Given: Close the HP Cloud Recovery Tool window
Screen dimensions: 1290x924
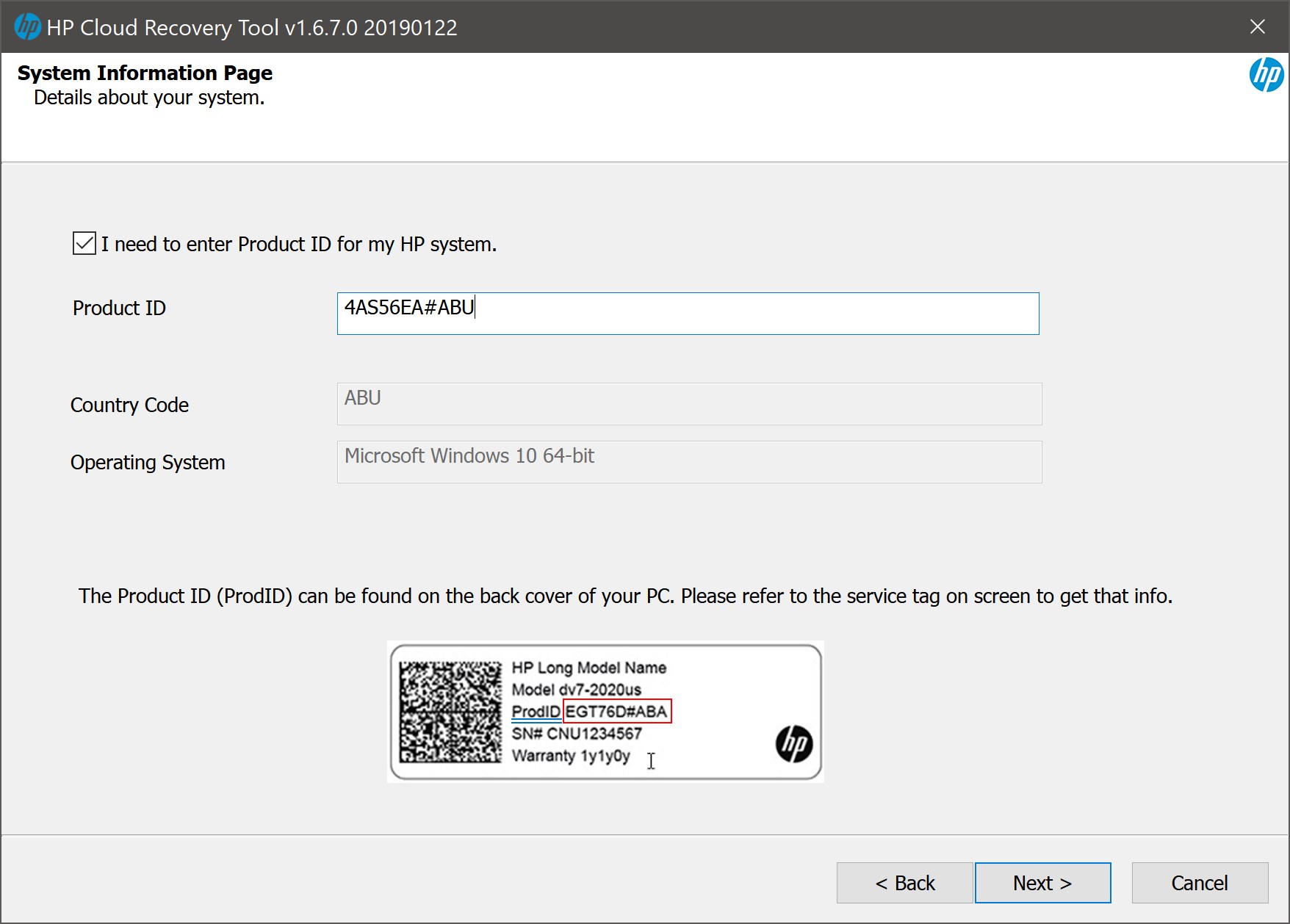Looking at the screenshot, I should click(x=1257, y=26).
